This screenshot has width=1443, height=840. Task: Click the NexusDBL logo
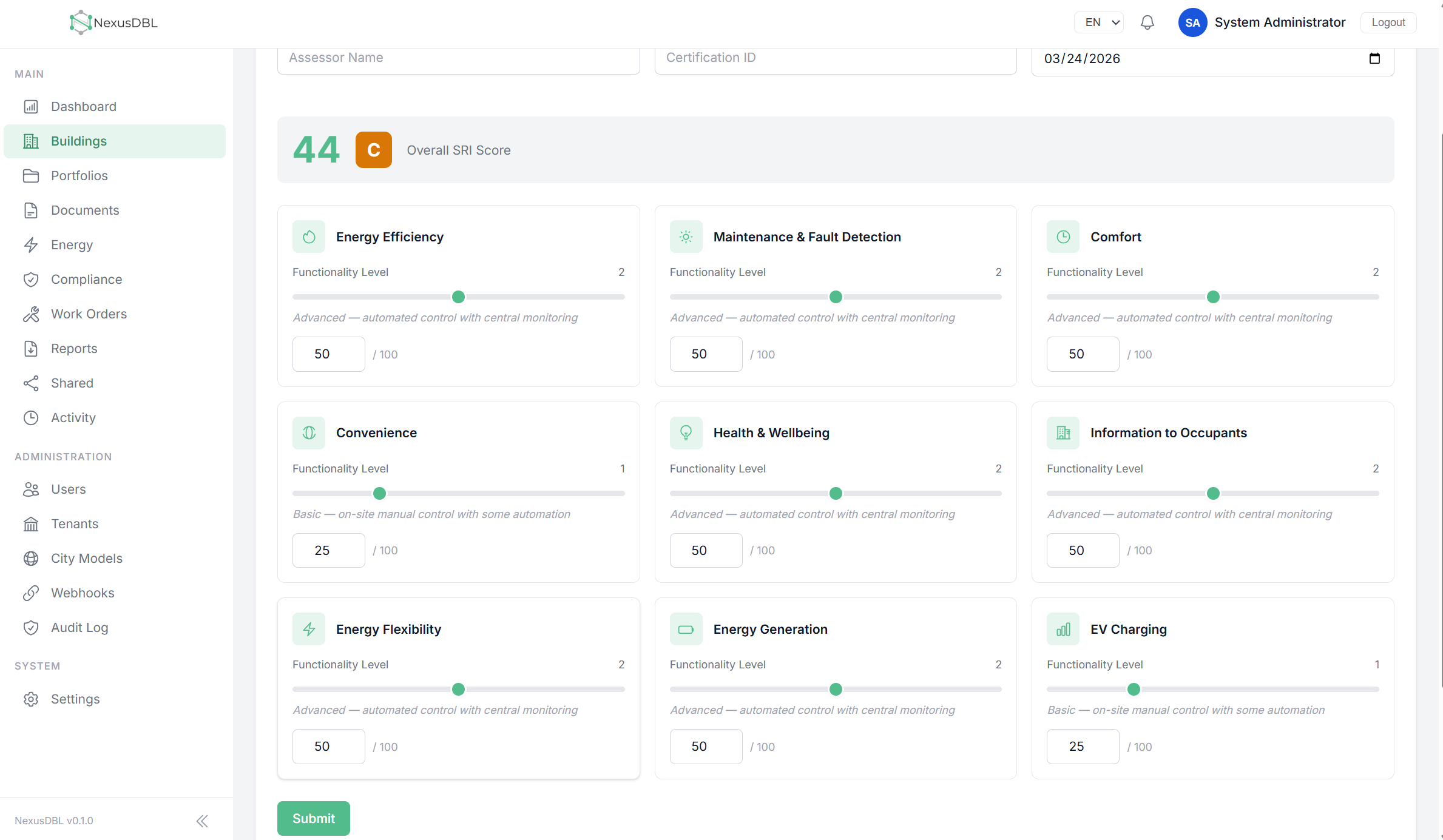113,22
